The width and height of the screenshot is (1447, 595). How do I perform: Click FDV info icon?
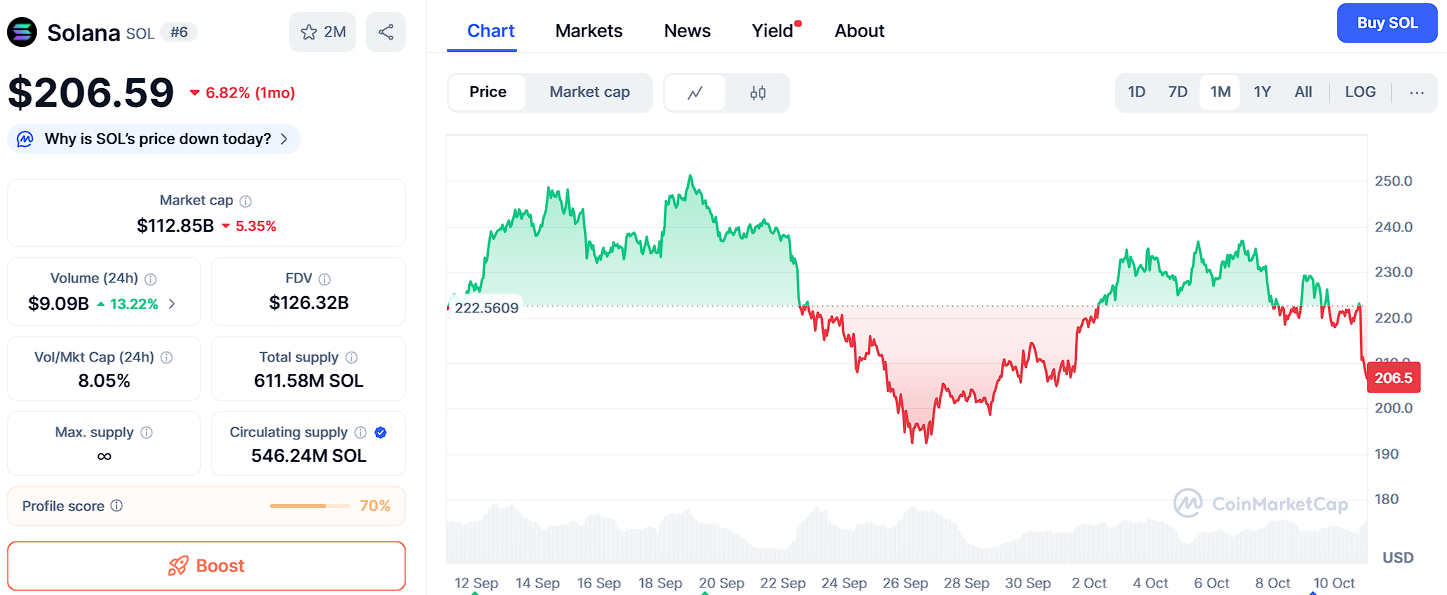324,279
